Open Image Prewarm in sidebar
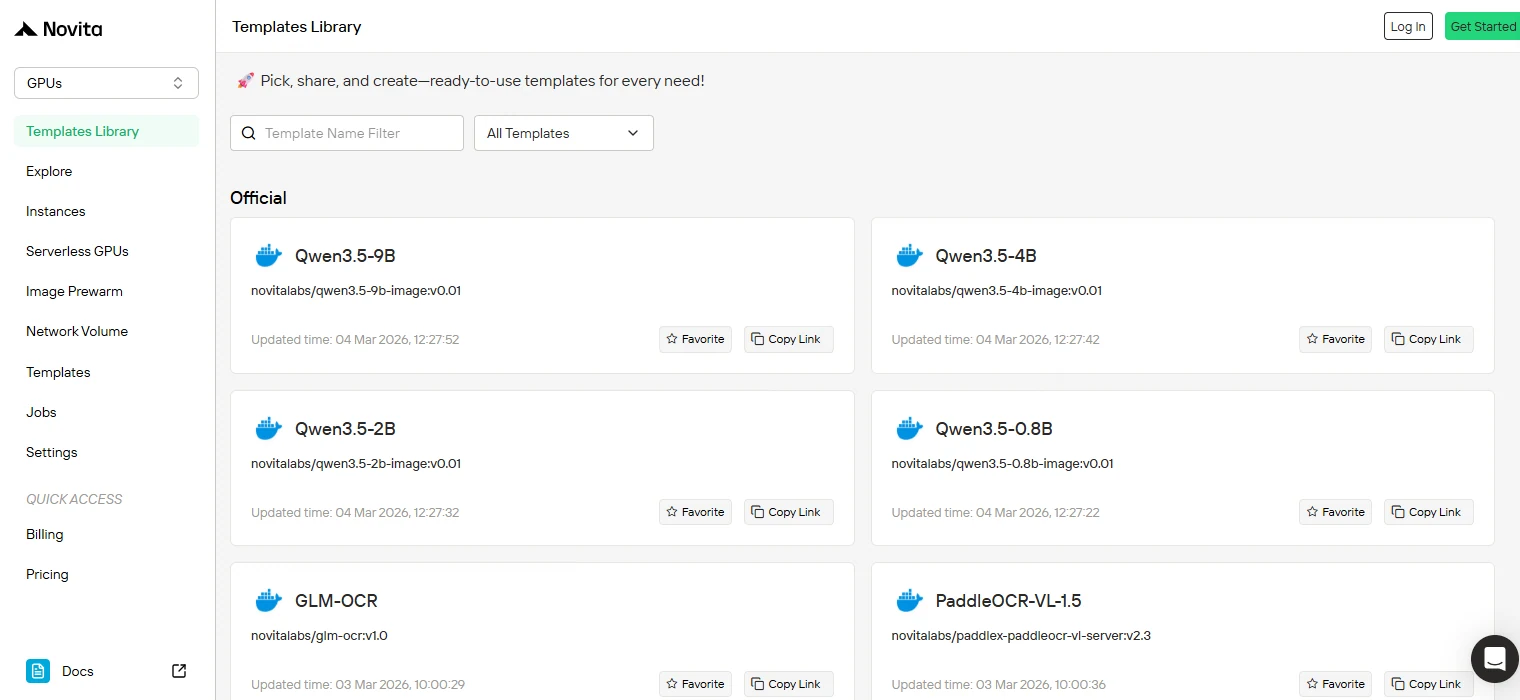Image resolution: width=1520 pixels, height=700 pixels. (74, 291)
